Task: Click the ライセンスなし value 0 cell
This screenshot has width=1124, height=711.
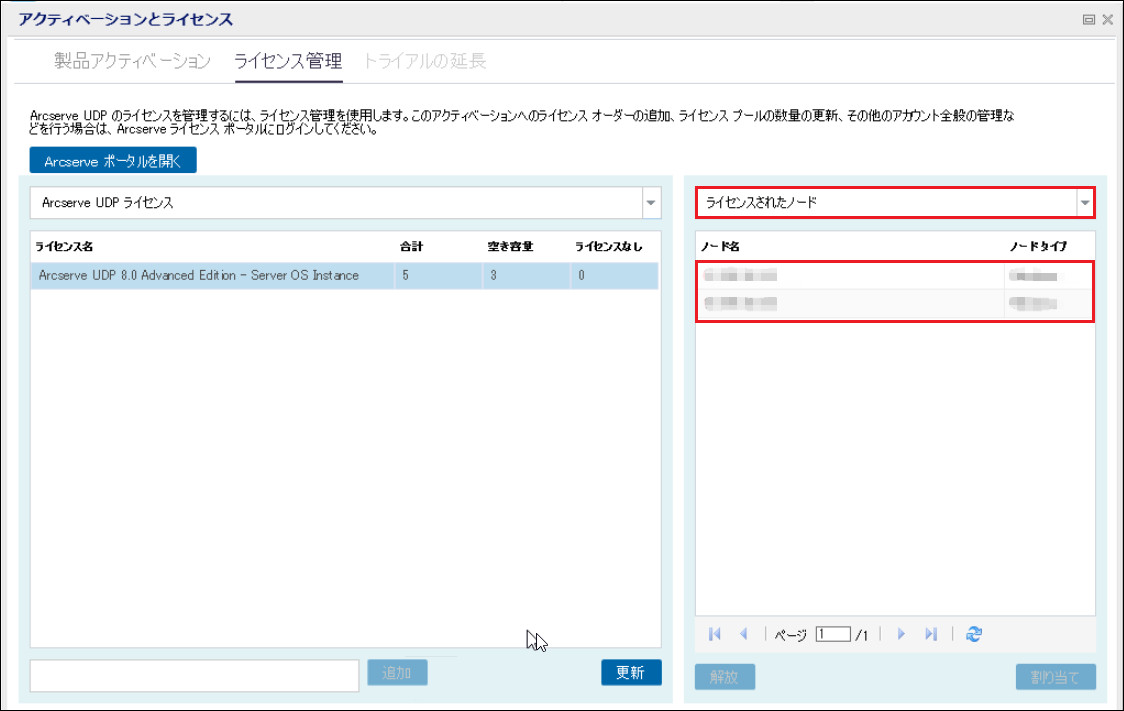Action: pyautogui.click(x=614, y=275)
